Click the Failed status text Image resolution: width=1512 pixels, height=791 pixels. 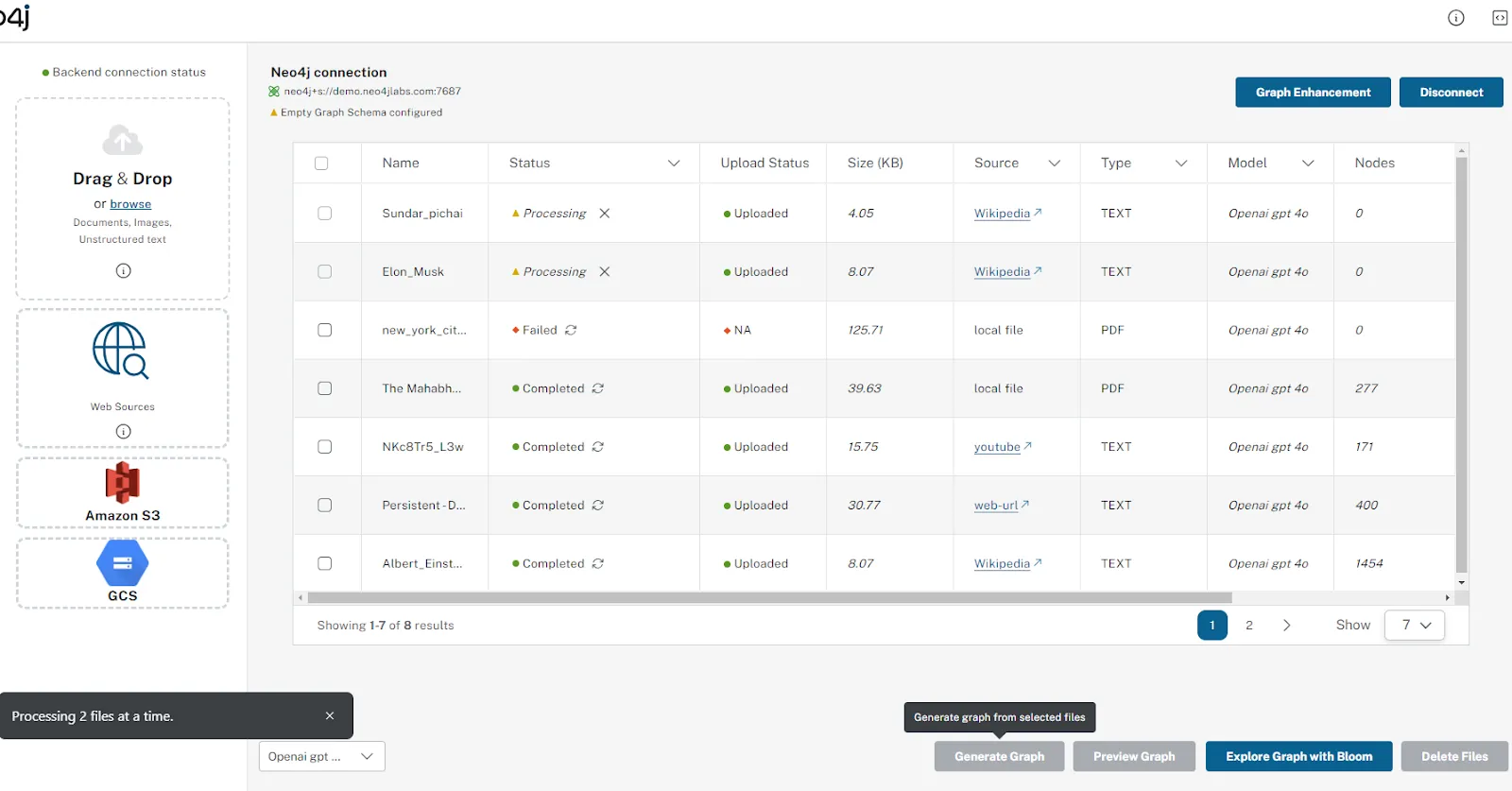540,330
